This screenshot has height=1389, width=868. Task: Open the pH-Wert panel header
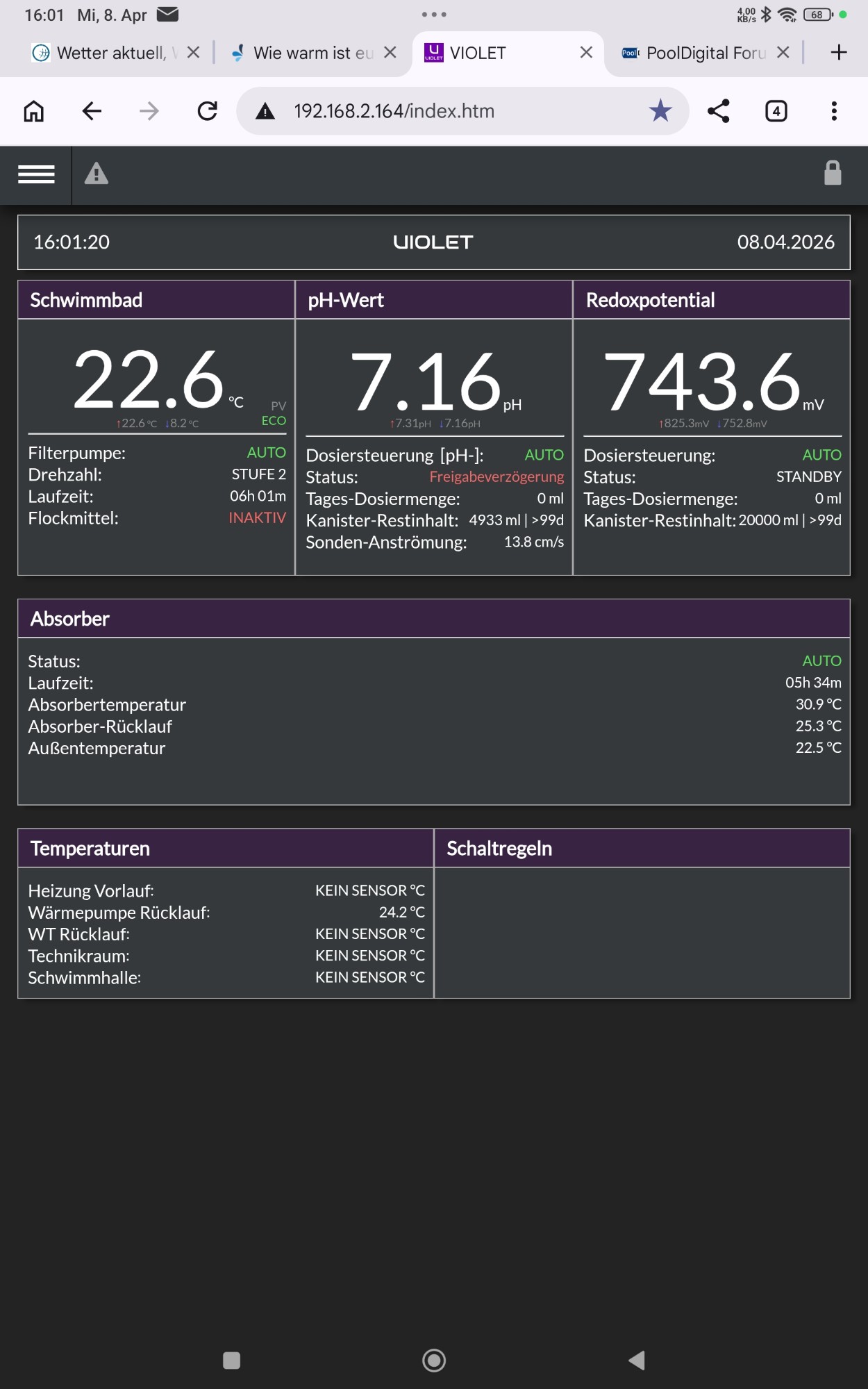pyautogui.click(x=434, y=300)
